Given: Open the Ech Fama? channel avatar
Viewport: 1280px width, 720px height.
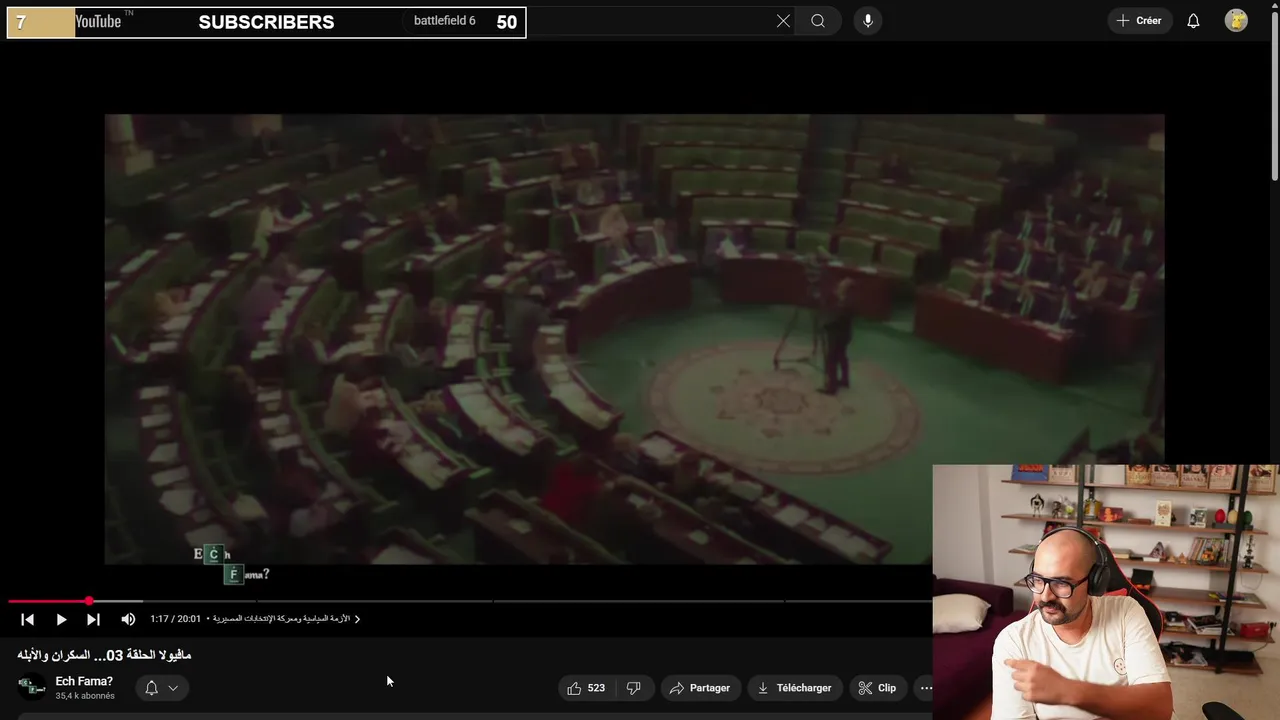Looking at the screenshot, I should 31,687.
